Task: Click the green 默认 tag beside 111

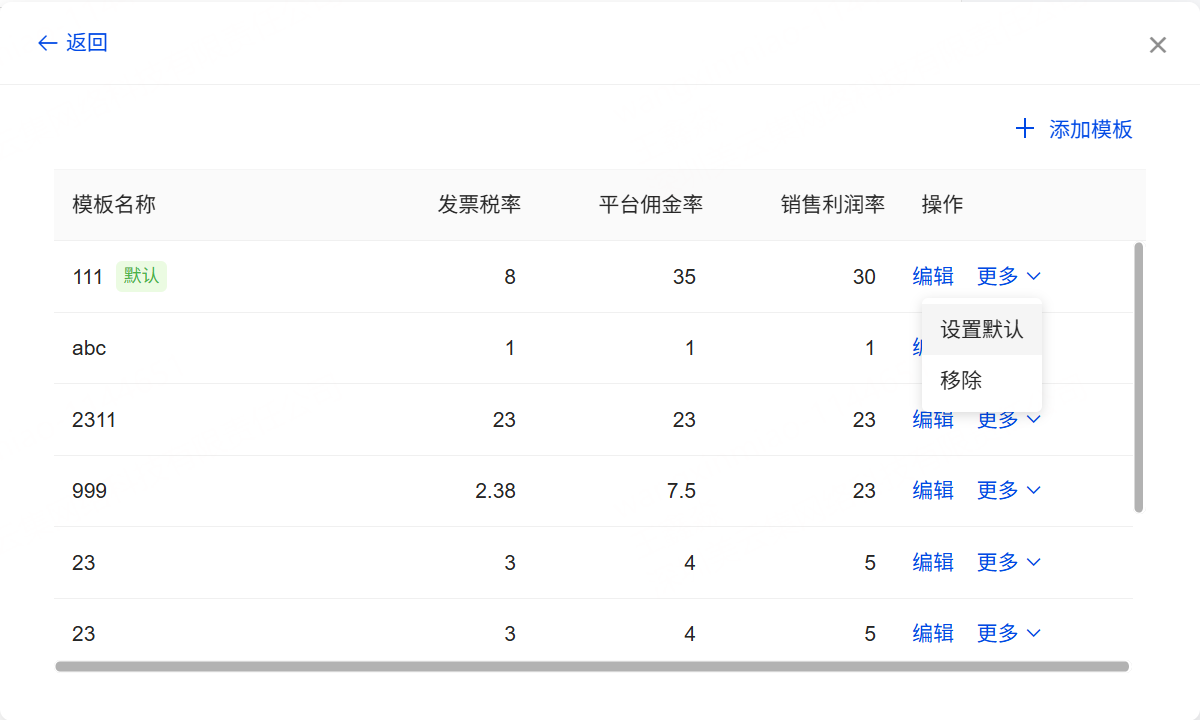Action: 141,277
